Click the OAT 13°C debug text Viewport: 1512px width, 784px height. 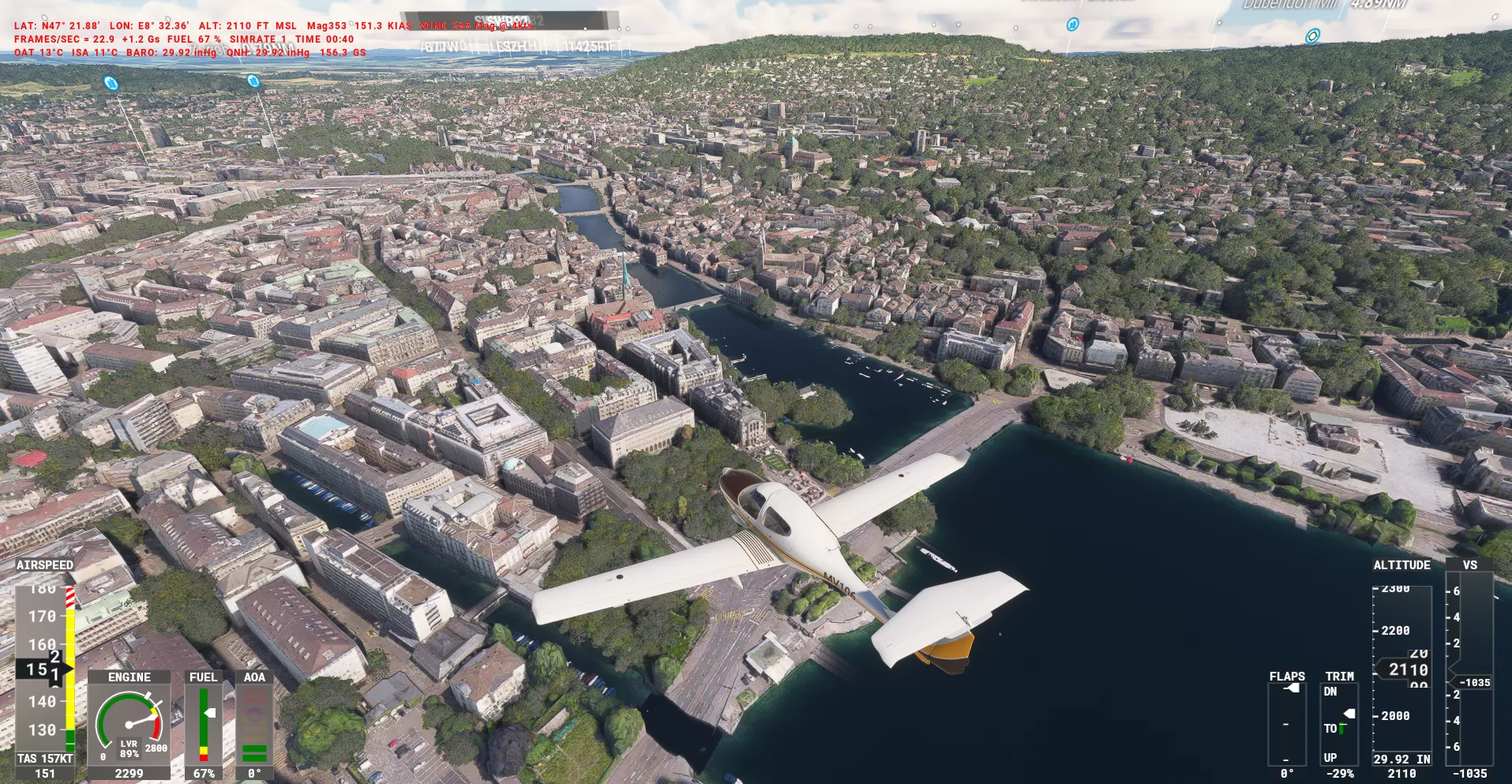click(39, 53)
